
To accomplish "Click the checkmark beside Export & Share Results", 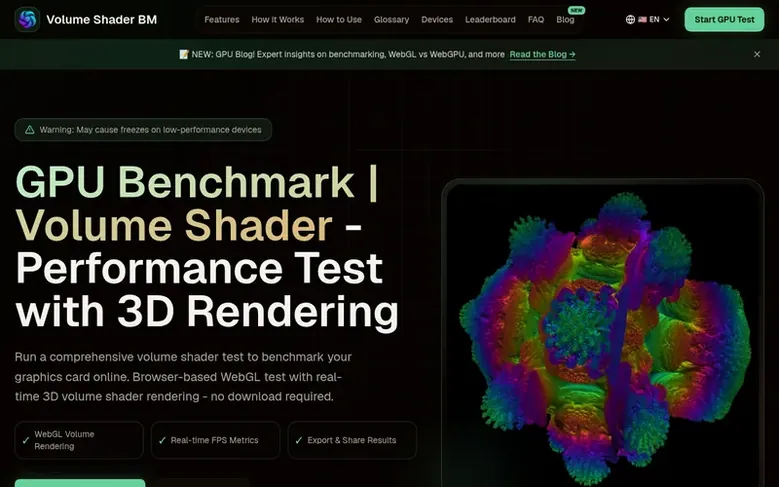I will tap(299, 440).
